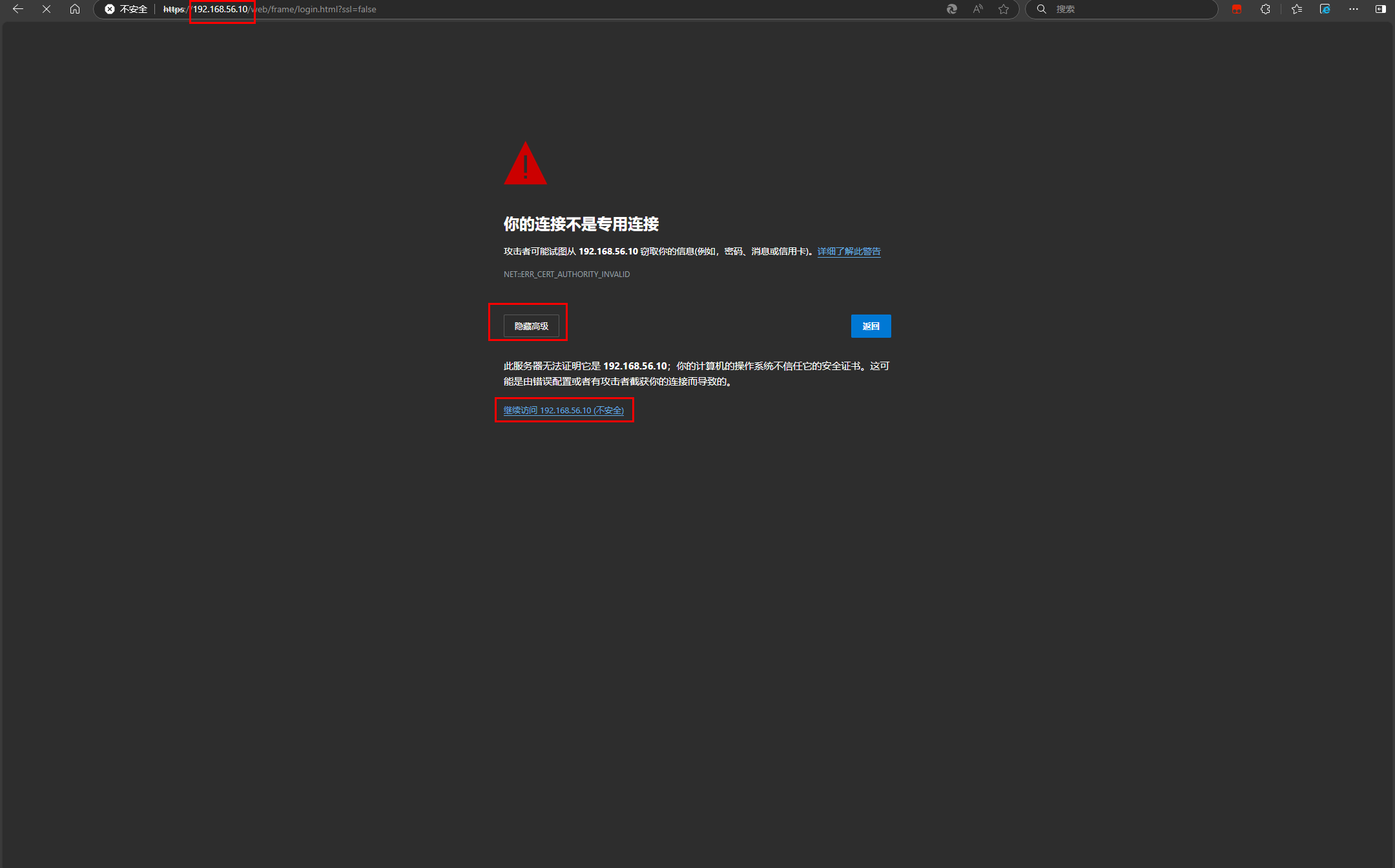Add page to favorites with star
The width and height of the screenshot is (1395, 868).
click(x=1004, y=9)
